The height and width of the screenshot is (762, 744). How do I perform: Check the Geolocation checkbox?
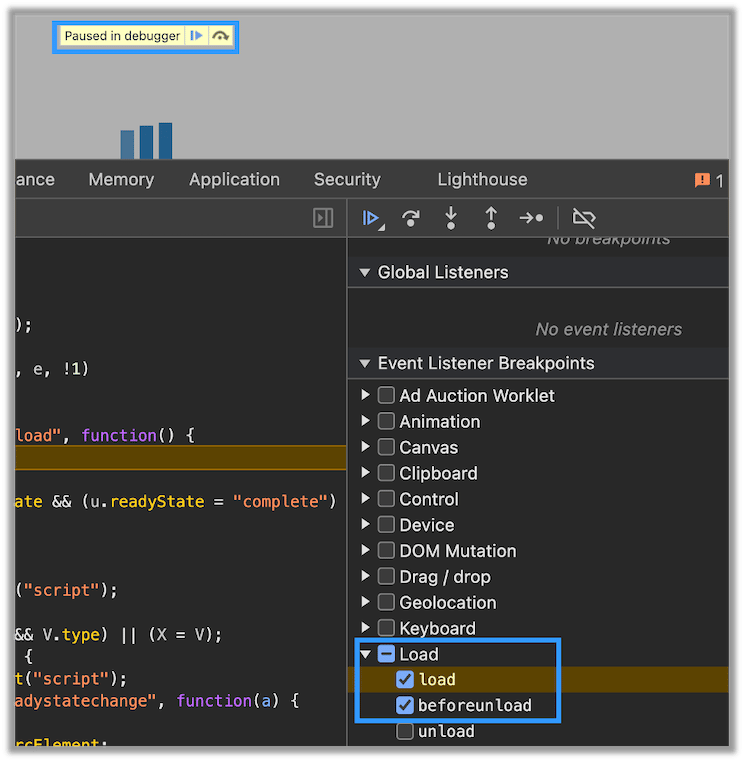click(x=386, y=602)
